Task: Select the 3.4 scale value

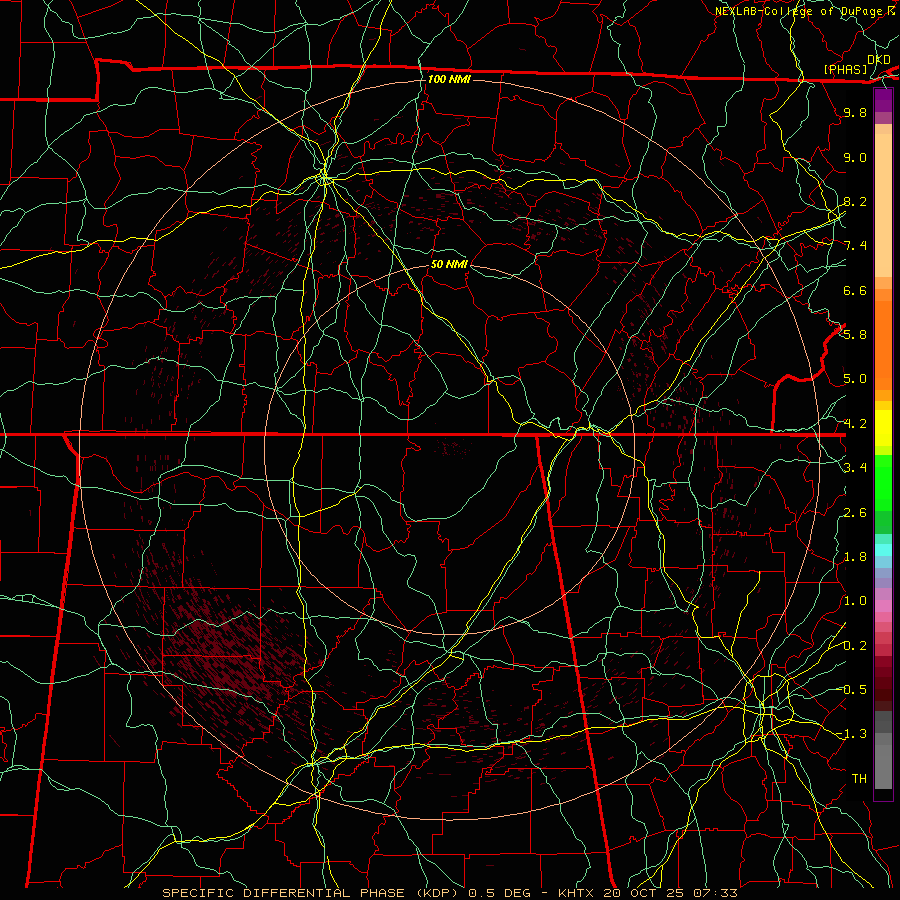Action: [855, 468]
